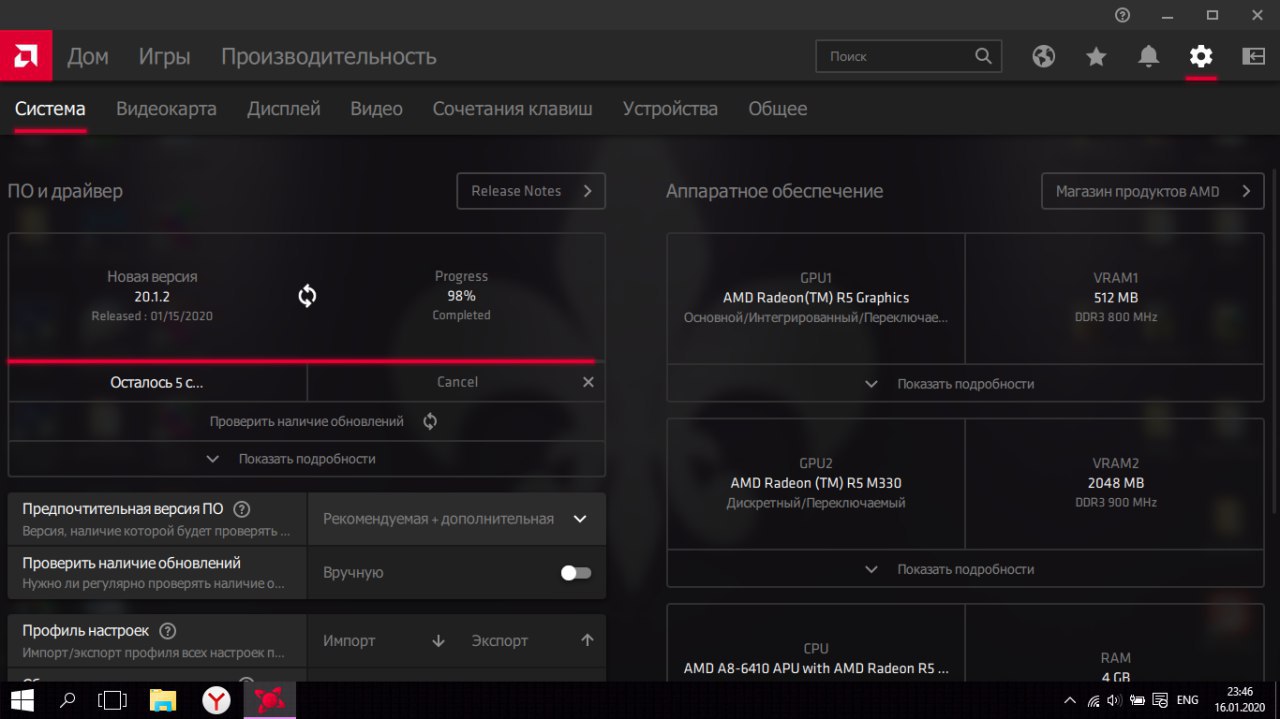Switch to the Устройства subtab

670,109
